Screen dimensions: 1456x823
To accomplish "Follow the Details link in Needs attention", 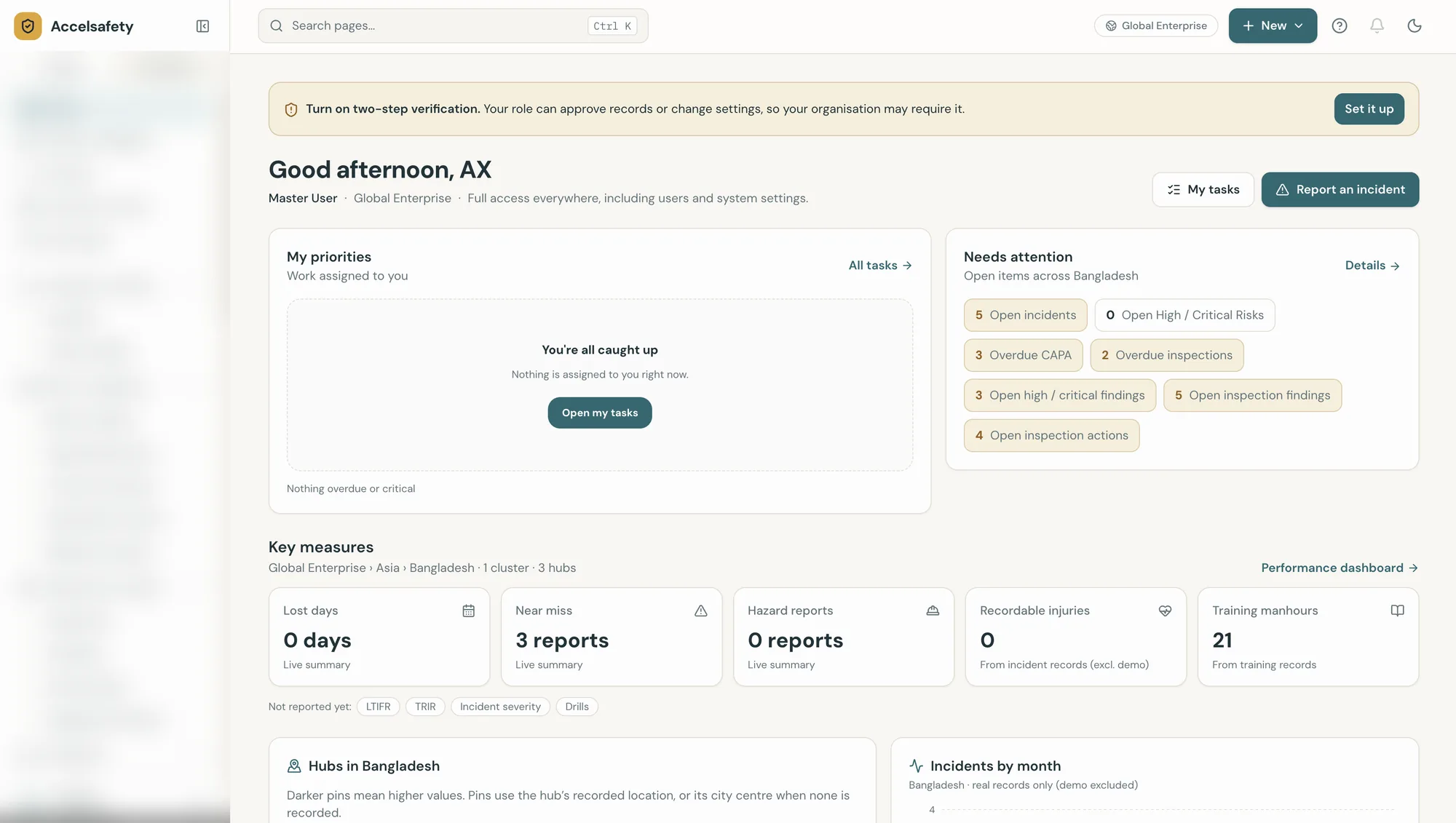I will tap(1372, 266).
